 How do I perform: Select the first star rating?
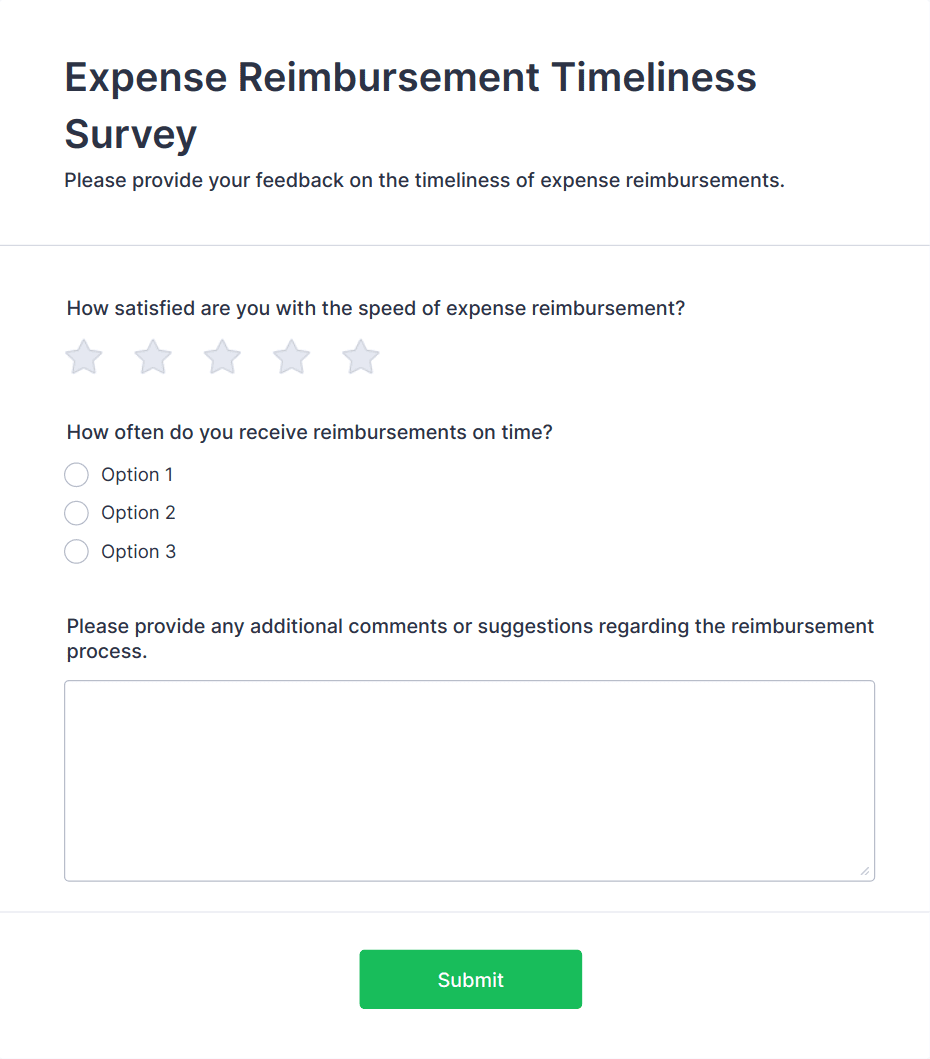tap(83, 356)
